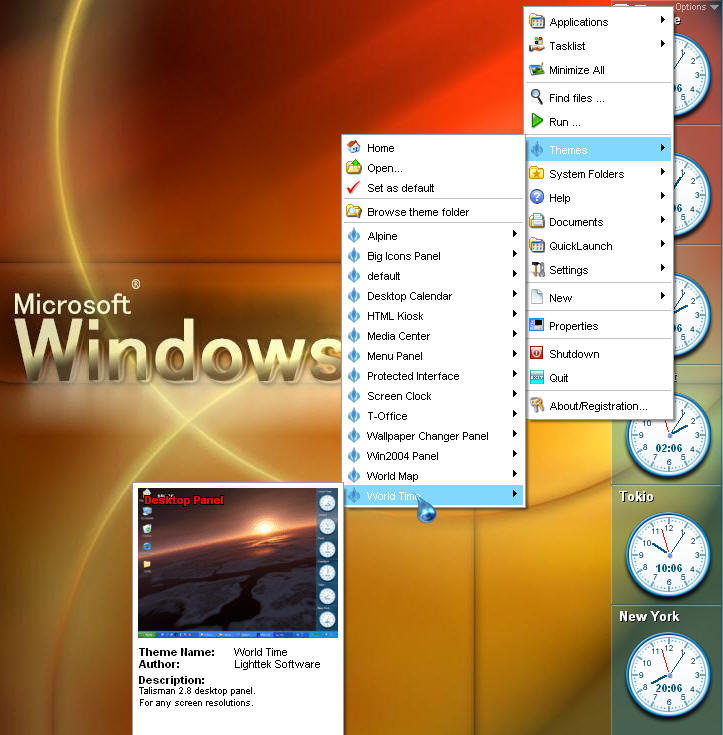Click the red checkmark Set as default icon
The height and width of the screenshot is (735, 723).
tap(354, 188)
